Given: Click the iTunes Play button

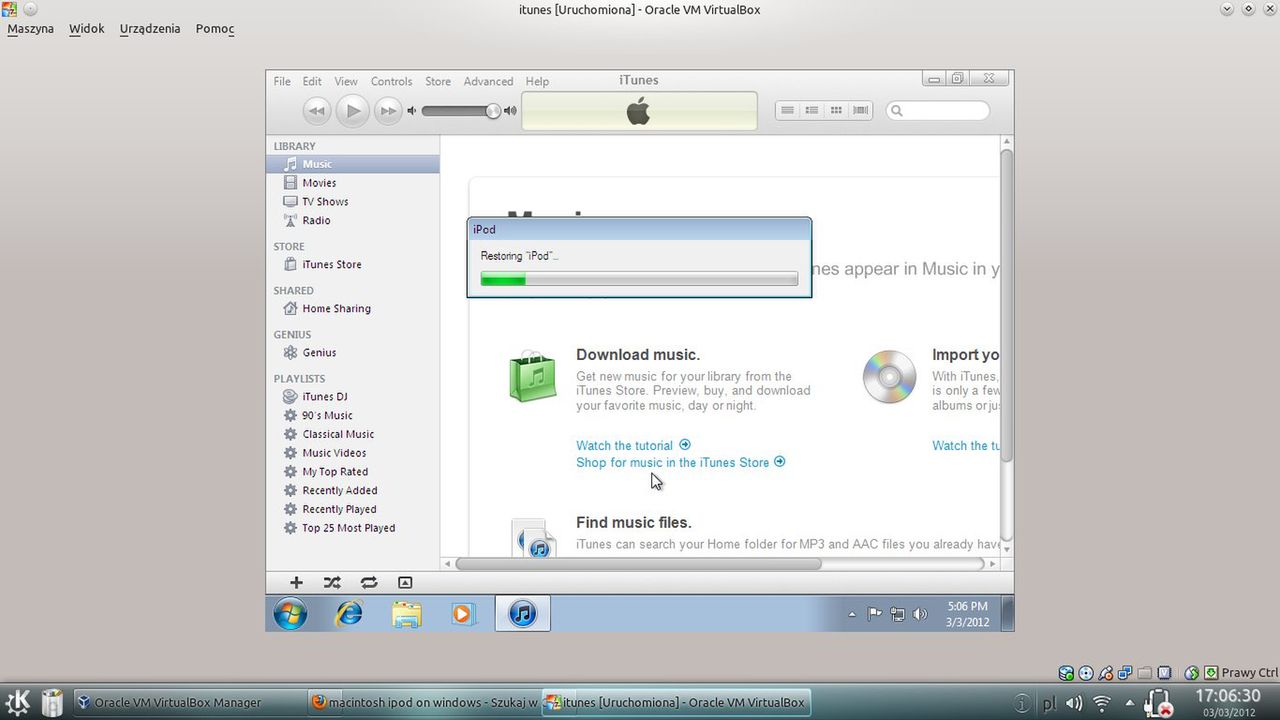Looking at the screenshot, I should (x=352, y=111).
